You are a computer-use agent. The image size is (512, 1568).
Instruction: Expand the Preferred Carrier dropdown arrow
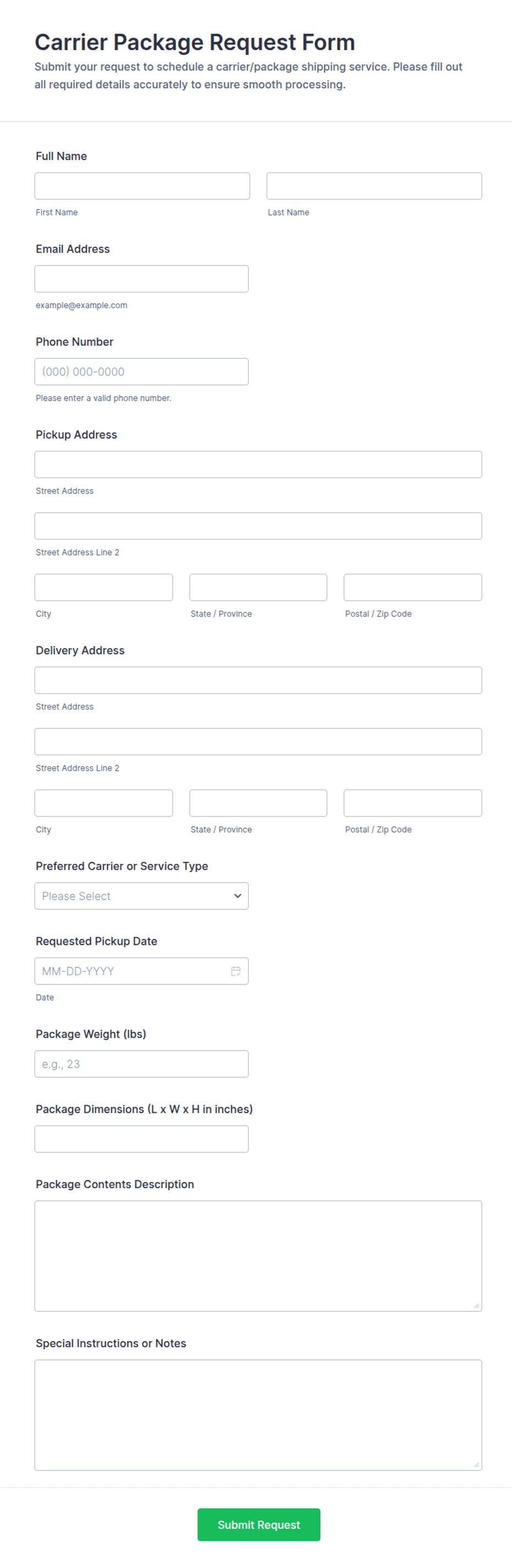pyautogui.click(x=237, y=896)
